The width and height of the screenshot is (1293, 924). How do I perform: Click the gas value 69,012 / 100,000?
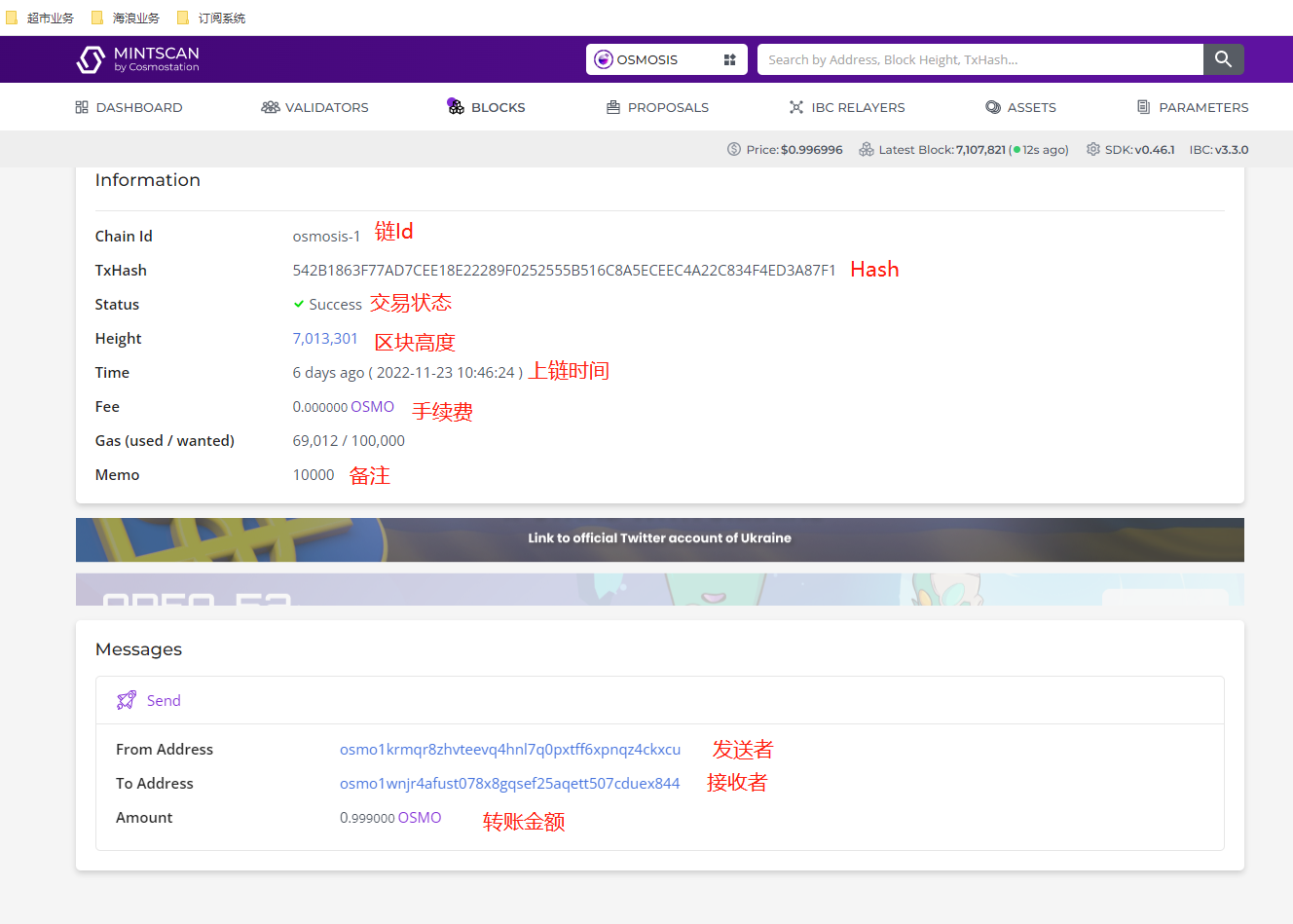349,441
